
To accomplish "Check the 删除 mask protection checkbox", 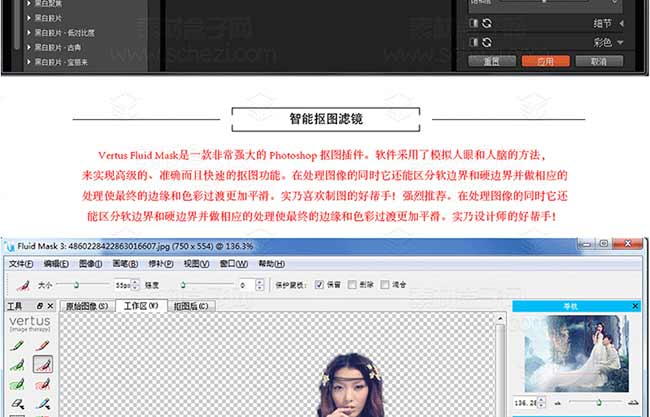I will (x=352, y=284).
